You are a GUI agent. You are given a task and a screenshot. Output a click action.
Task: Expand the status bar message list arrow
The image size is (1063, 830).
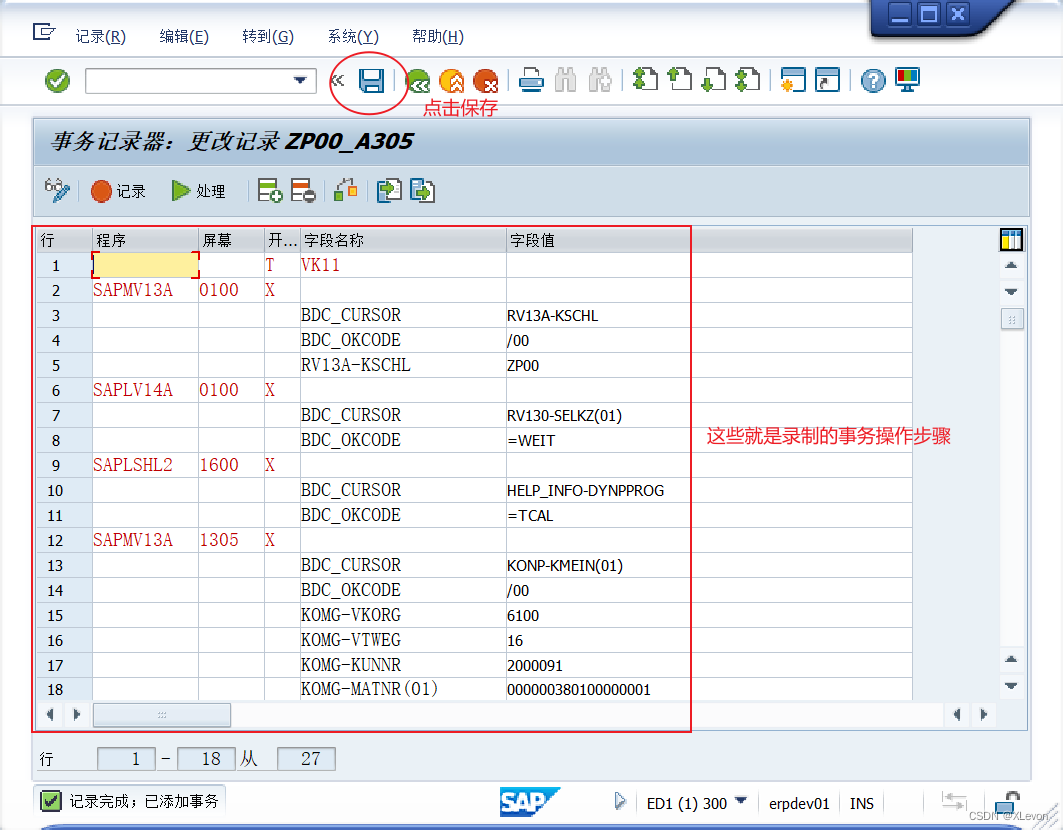pyautogui.click(x=621, y=802)
